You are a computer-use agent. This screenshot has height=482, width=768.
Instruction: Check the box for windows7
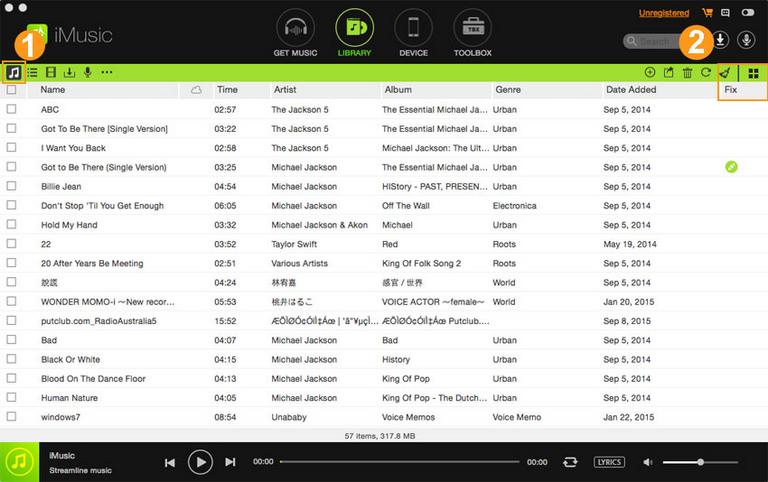click(x=11, y=416)
